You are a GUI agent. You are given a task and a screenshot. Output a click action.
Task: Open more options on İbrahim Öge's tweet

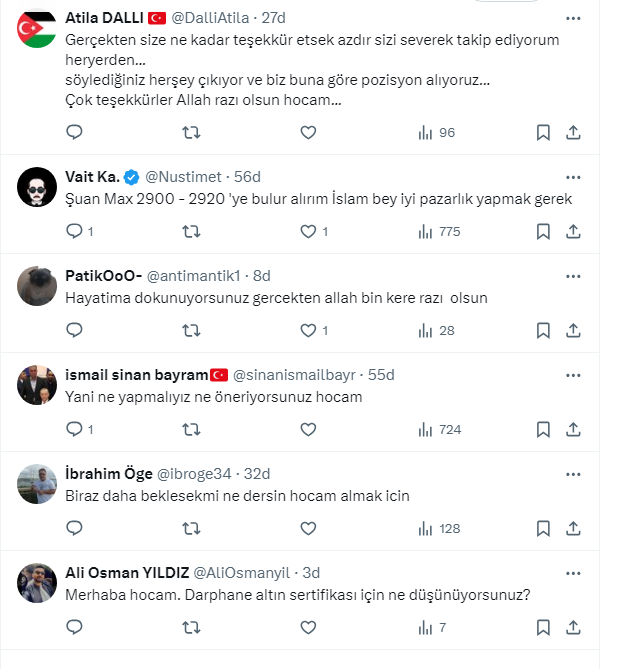pyautogui.click(x=572, y=473)
